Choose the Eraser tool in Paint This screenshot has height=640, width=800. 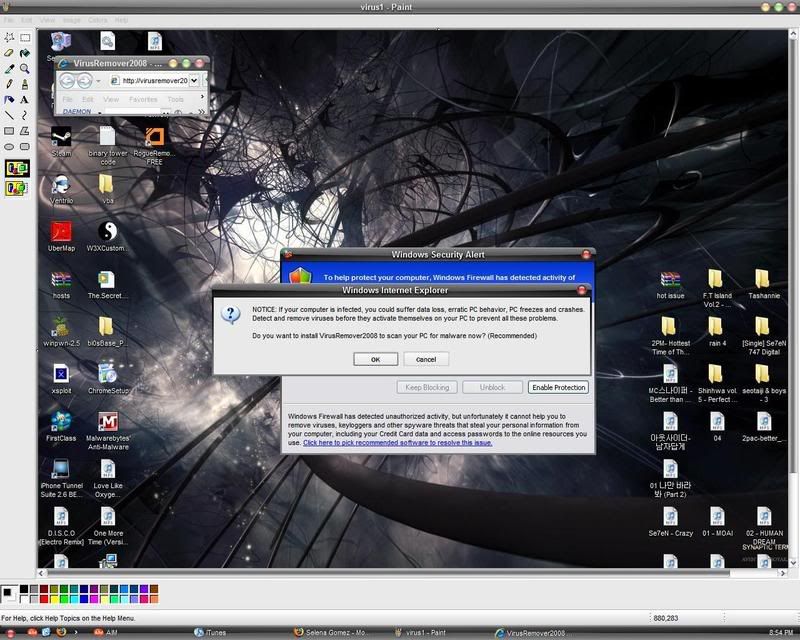click(x=9, y=53)
